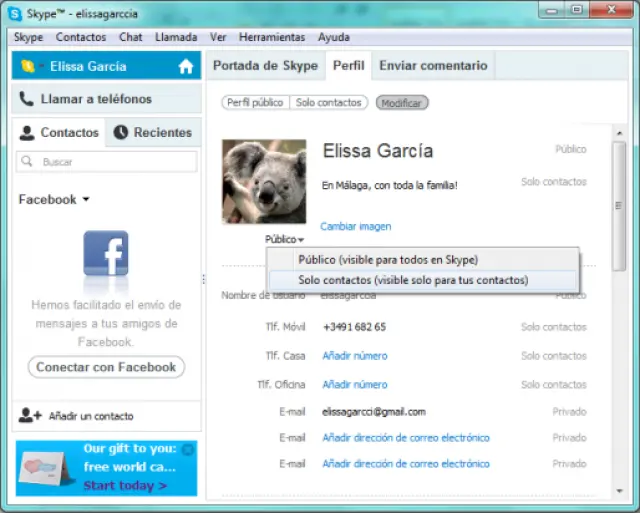Click the Modificar button
This screenshot has height=513, width=640.
click(402, 103)
